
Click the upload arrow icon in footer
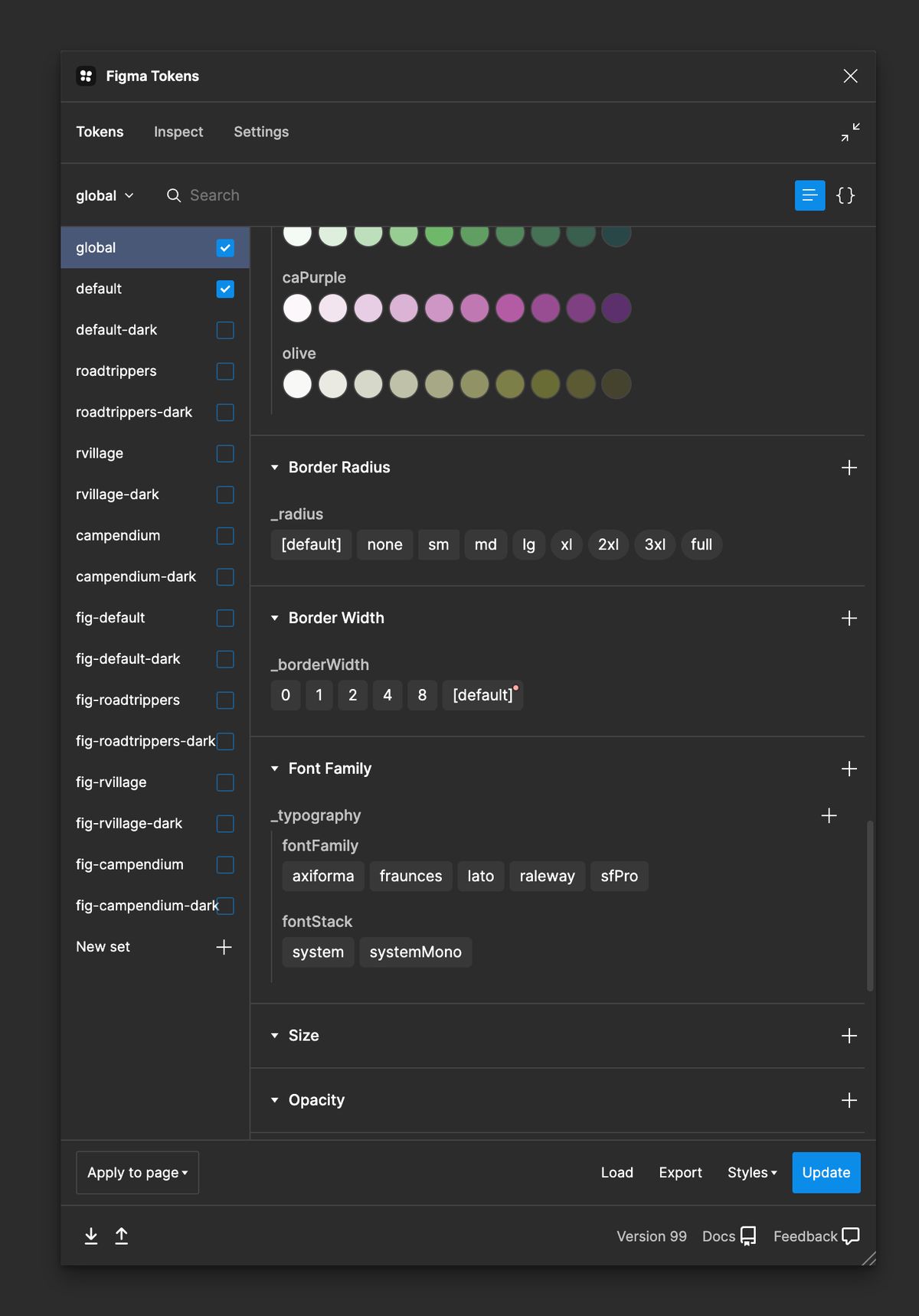[x=121, y=1236]
